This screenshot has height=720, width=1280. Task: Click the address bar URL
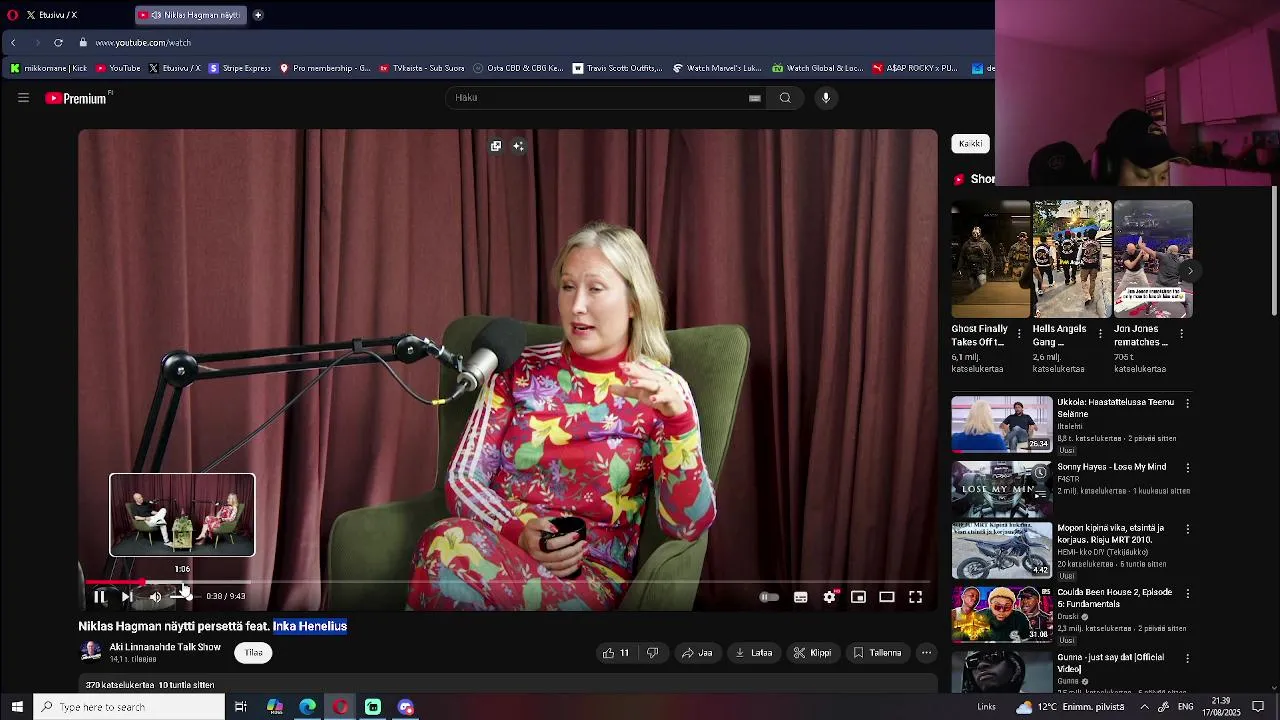pos(143,43)
